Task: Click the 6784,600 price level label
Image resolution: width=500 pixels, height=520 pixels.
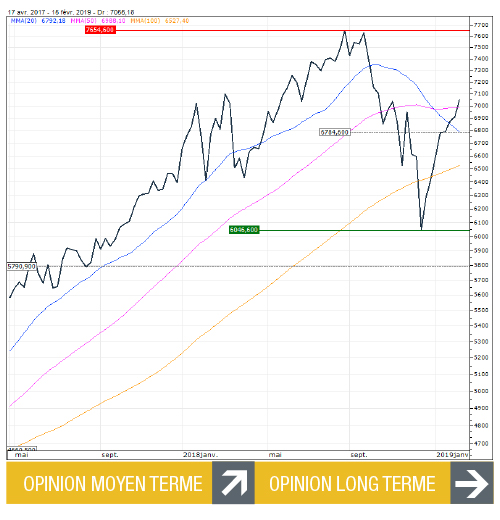Action: (x=335, y=132)
